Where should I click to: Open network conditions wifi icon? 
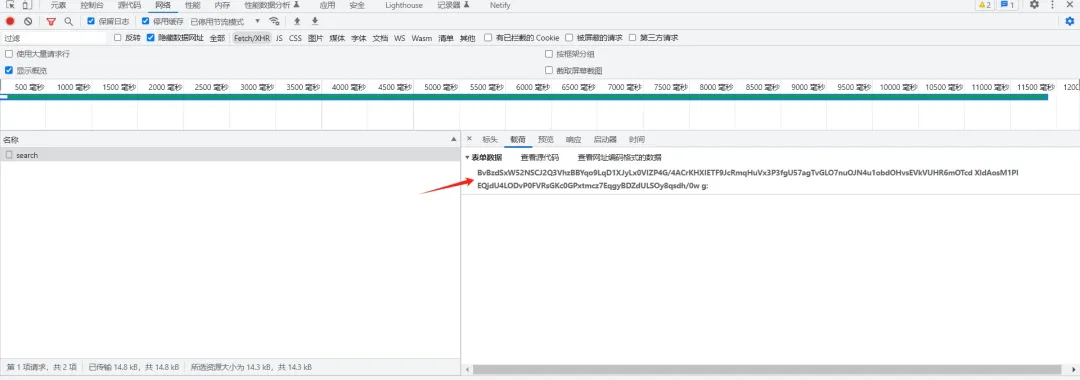click(x=274, y=21)
